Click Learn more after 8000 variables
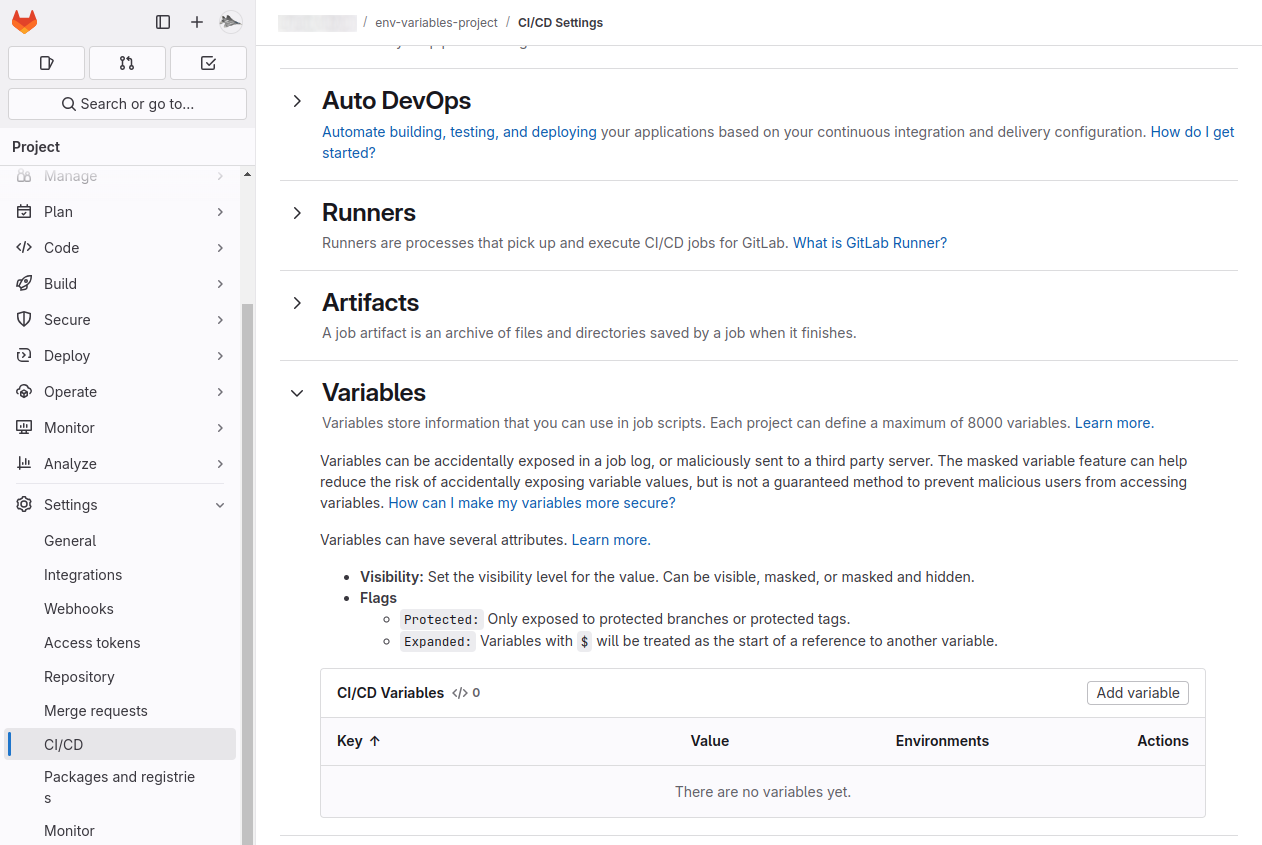This screenshot has width=1262, height=845. (1112, 423)
